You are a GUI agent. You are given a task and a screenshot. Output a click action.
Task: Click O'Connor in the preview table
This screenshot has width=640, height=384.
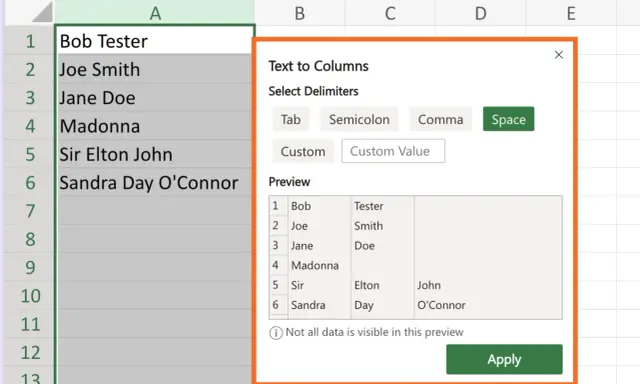pyautogui.click(x=441, y=305)
